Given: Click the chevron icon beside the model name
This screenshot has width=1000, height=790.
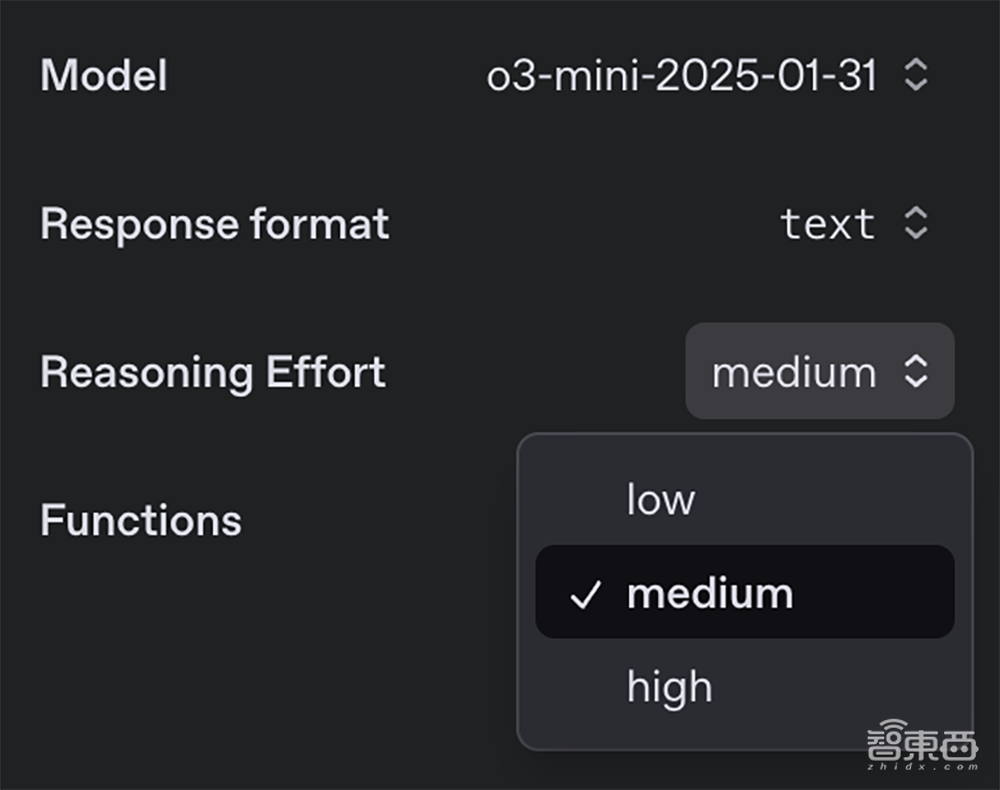Looking at the screenshot, I should click(x=916, y=76).
